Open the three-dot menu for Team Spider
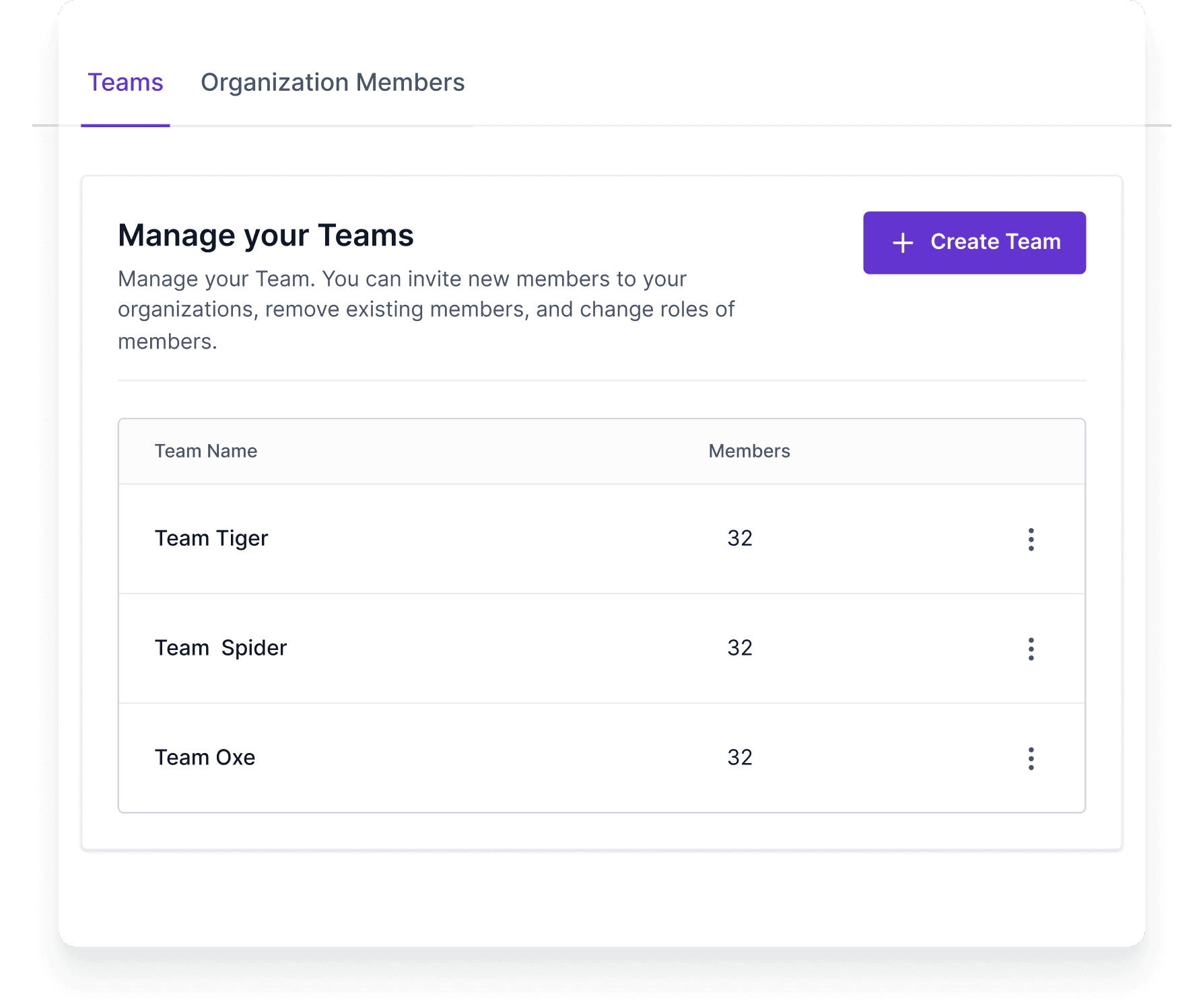The width and height of the screenshot is (1201, 1008). (1031, 649)
